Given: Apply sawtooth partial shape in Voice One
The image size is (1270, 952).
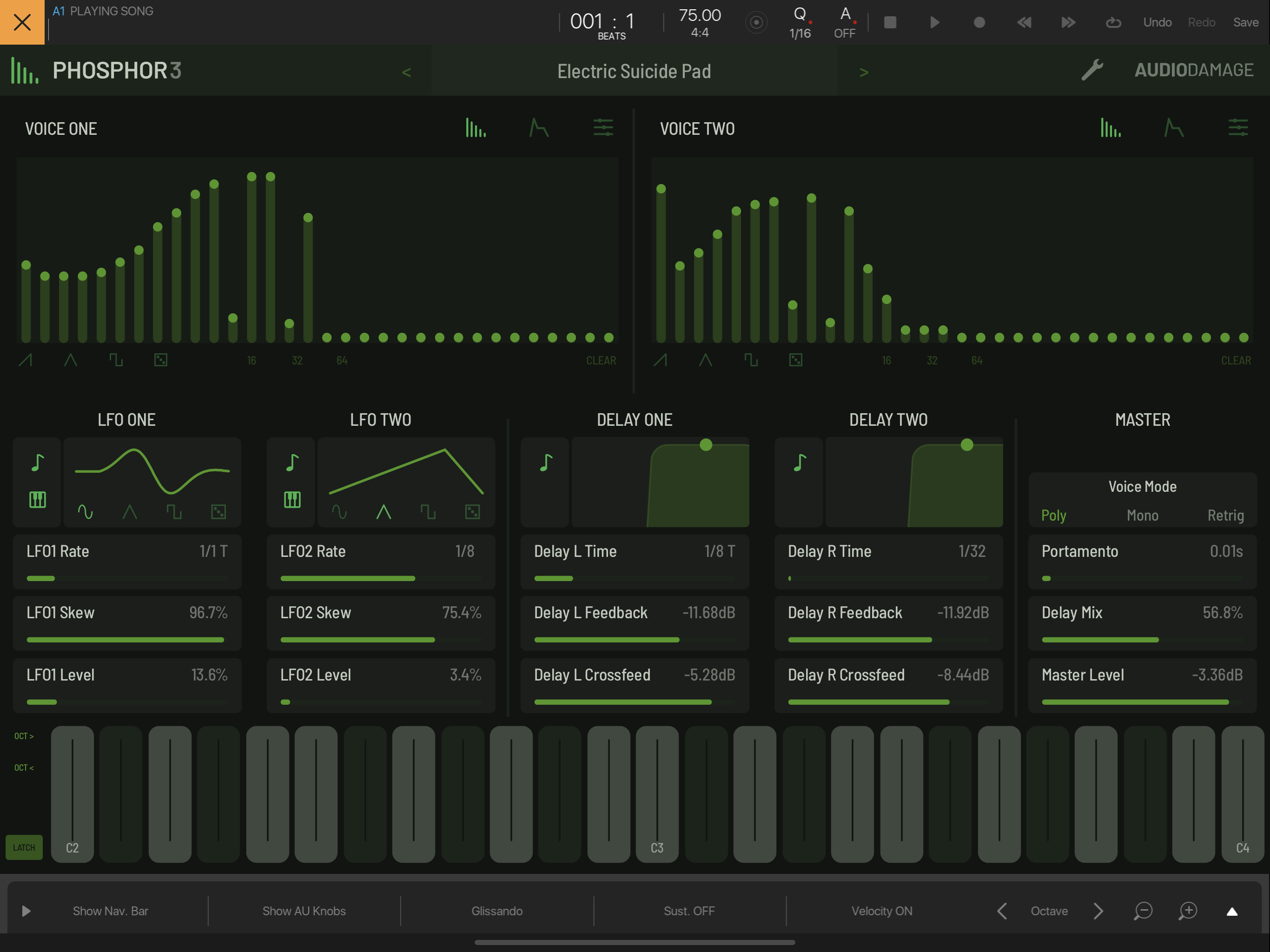Looking at the screenshot, I should (25, 360).
